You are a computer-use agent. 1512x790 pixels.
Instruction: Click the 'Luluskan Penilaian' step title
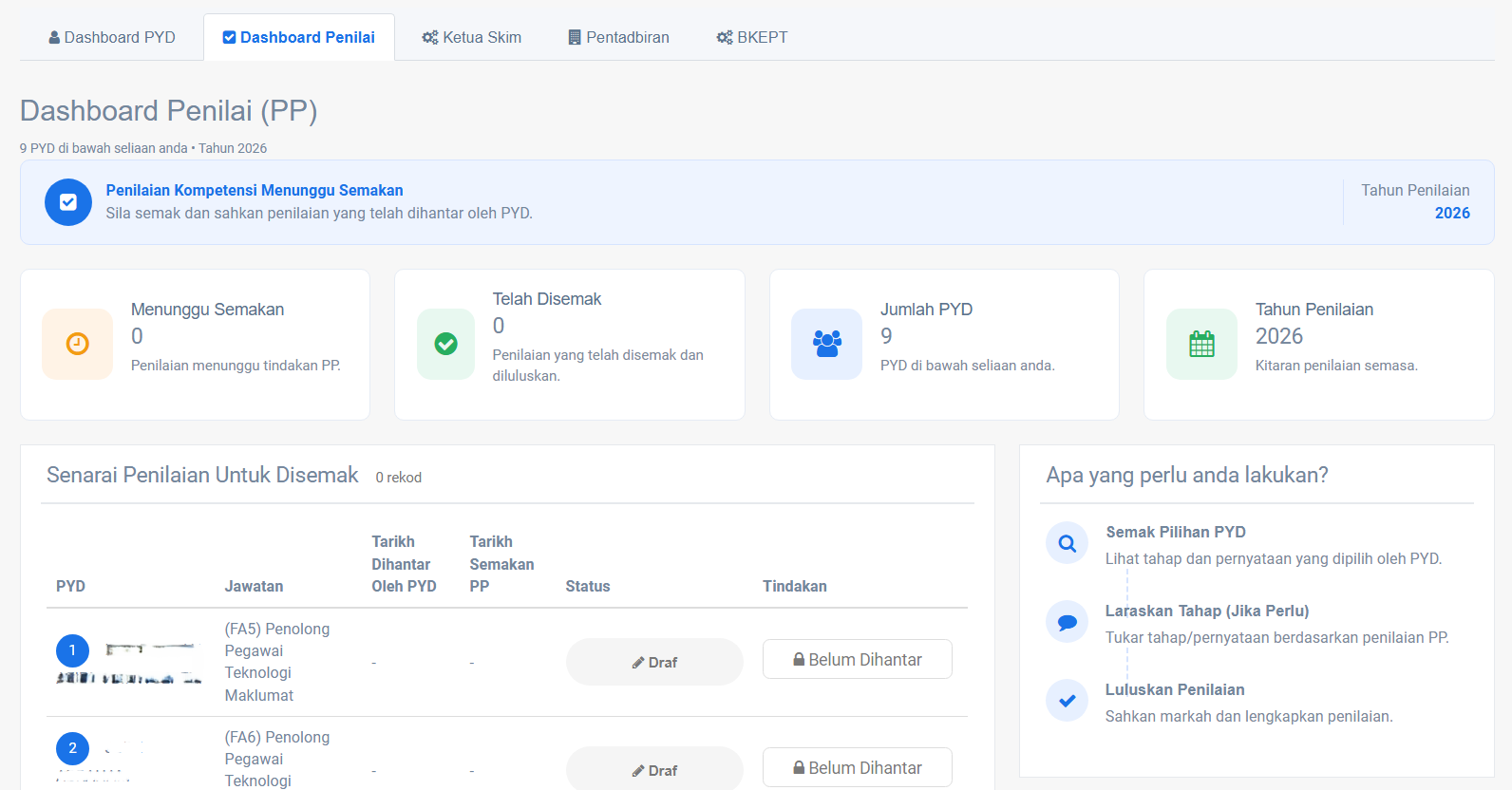pos(1175,689)
